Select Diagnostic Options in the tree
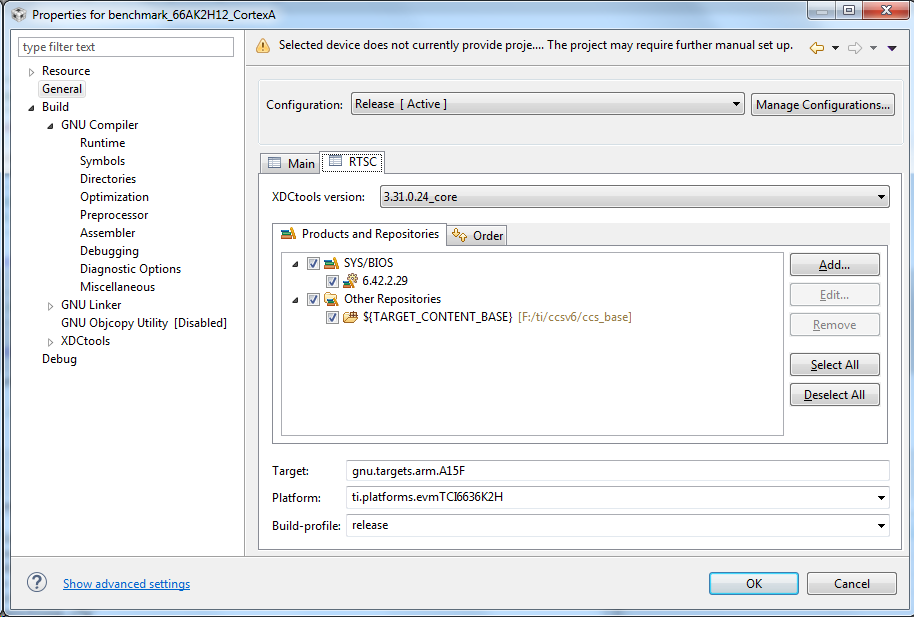This screenshot has width=914, height=617. click(x=130, y=269)
